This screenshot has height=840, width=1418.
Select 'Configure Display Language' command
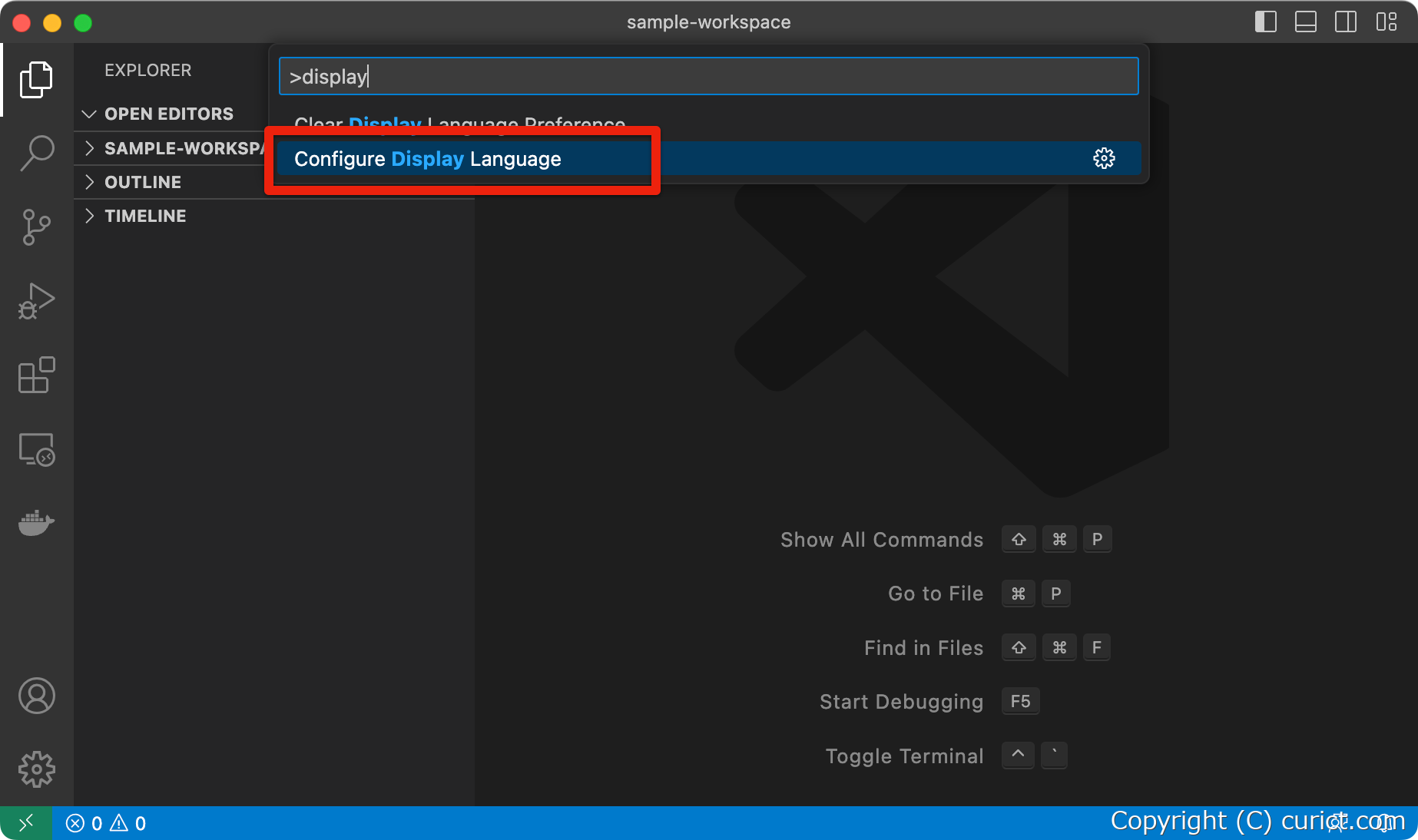coord(428,159)
